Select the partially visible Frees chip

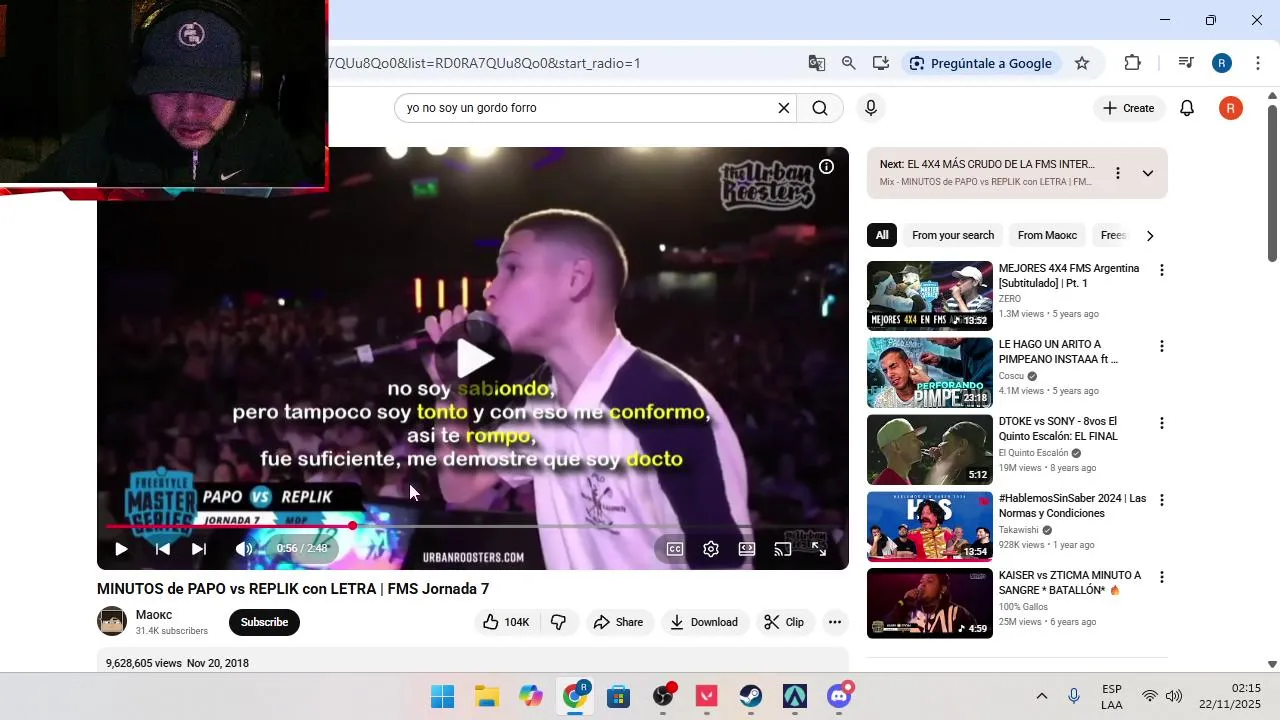[x=1112, y=236]
